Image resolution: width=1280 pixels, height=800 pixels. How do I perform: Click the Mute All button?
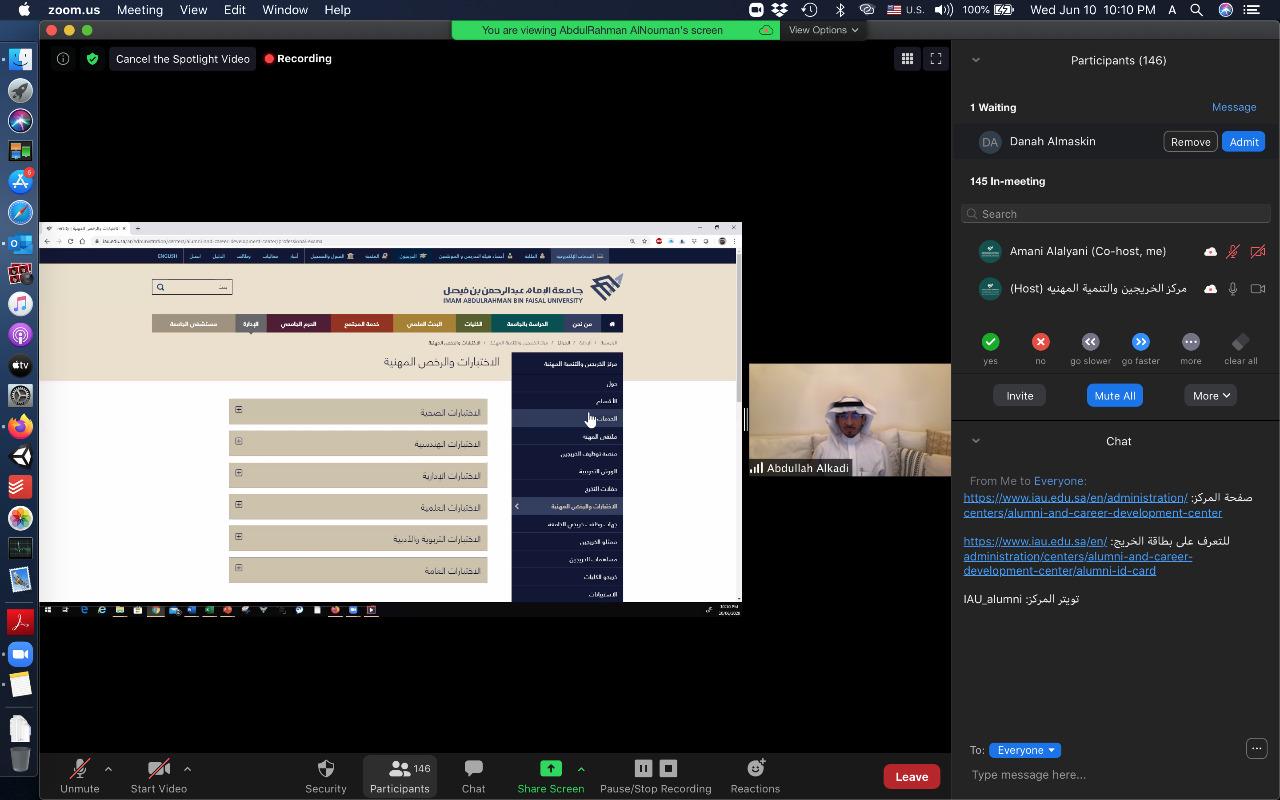(x=1114, y=396)
